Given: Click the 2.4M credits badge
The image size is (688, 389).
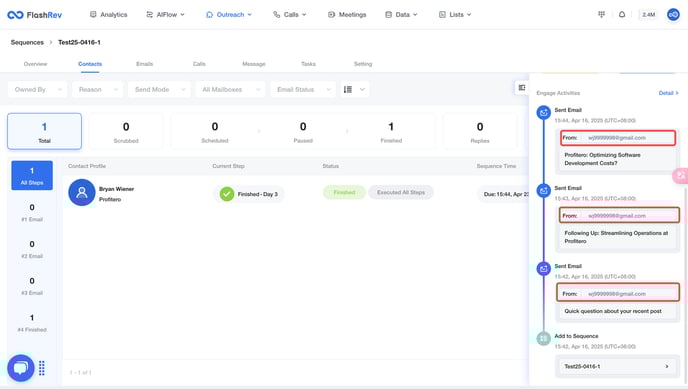Looking at the screenshot, I should point(649,14).
